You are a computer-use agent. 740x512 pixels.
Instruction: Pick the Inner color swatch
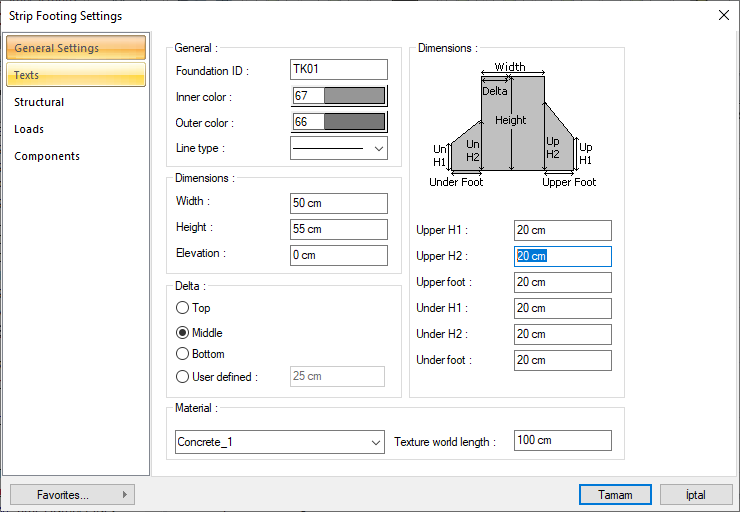[354, 96]
